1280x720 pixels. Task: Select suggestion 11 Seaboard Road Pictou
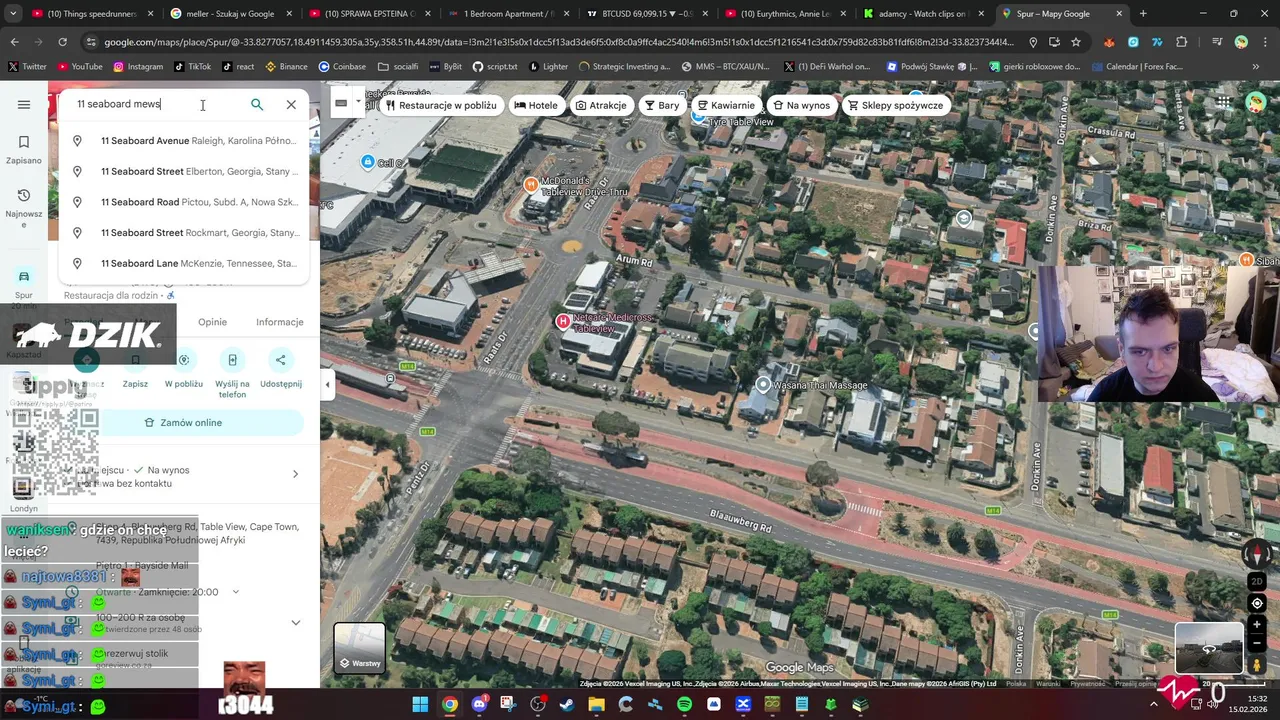[x=185, y=202]
